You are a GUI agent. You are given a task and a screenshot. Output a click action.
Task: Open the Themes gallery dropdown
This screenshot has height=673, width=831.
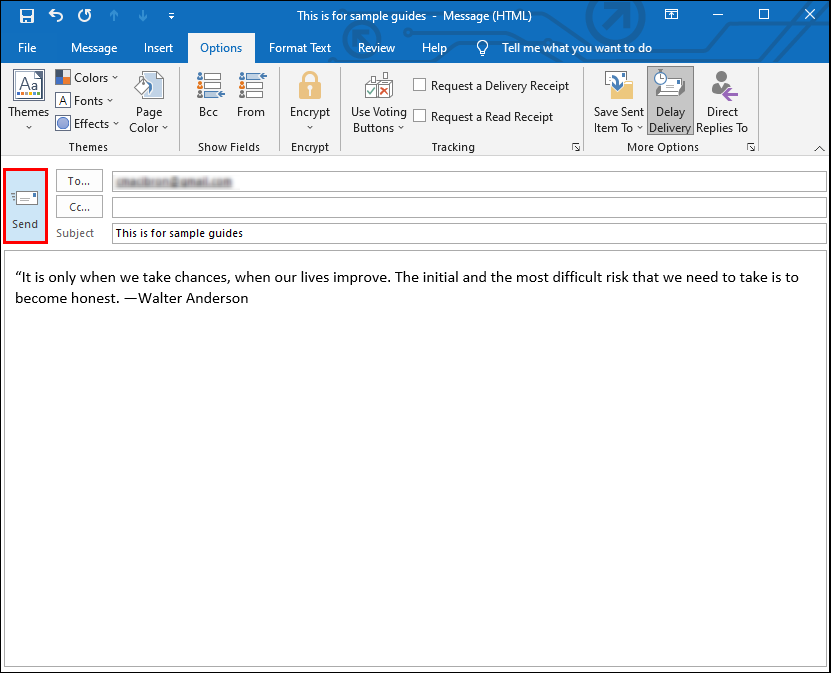[x=29, y=101]
